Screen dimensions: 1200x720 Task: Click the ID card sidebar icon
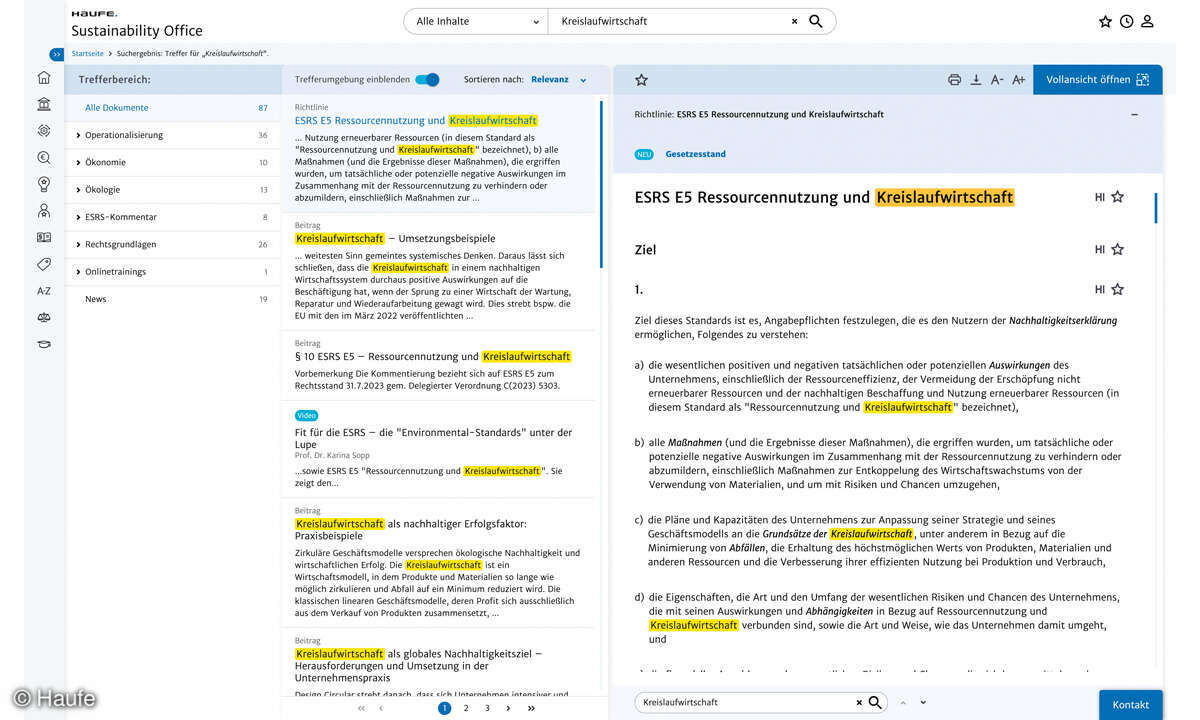click(43, 238)
